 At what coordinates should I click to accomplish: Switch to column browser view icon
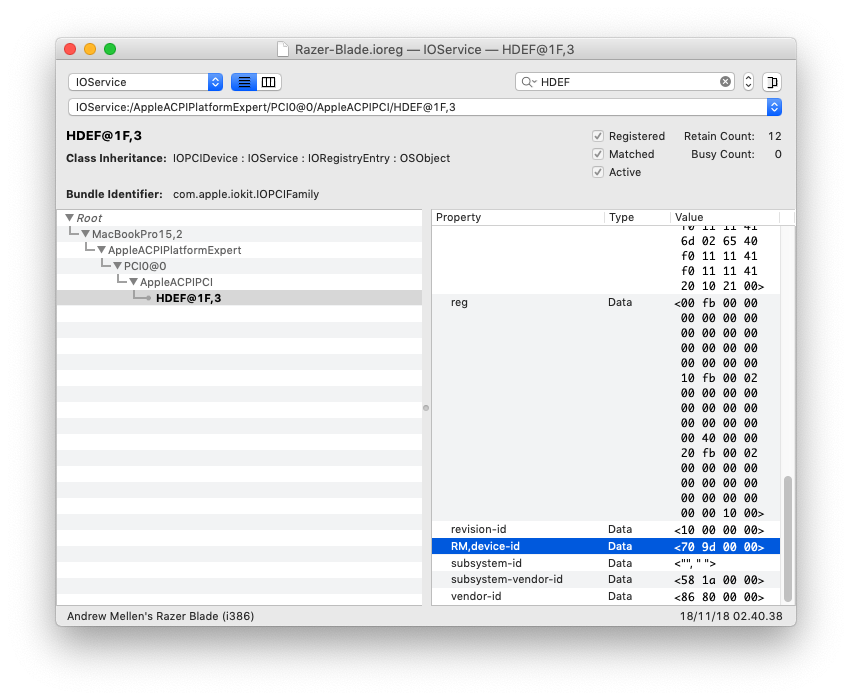[x=268, y=82]
